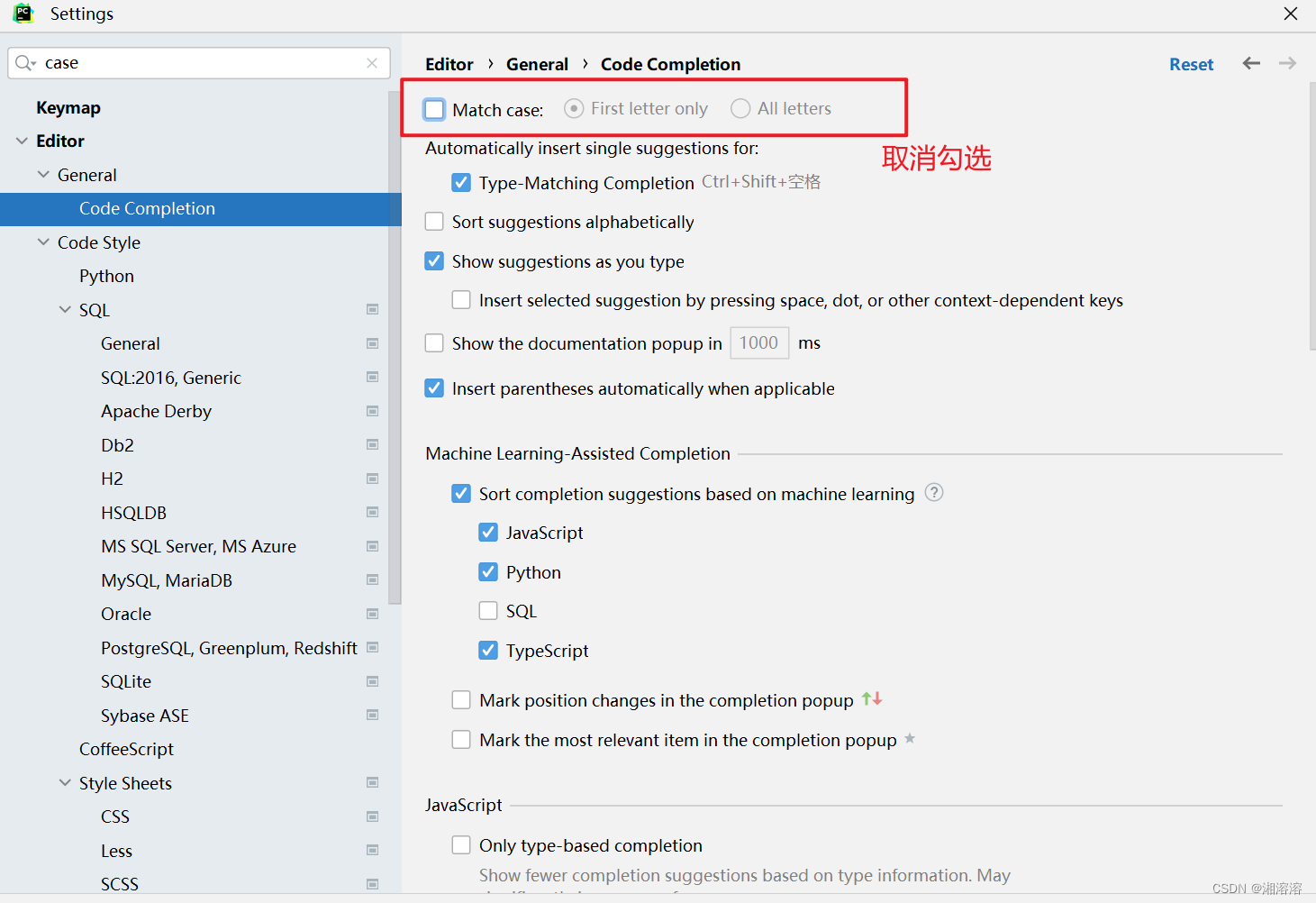Image resolution: width=1316 pixels, height=903 pixels.
Task: Enable Mark the most relevant item checkbox
Action: tap(461, 740)
